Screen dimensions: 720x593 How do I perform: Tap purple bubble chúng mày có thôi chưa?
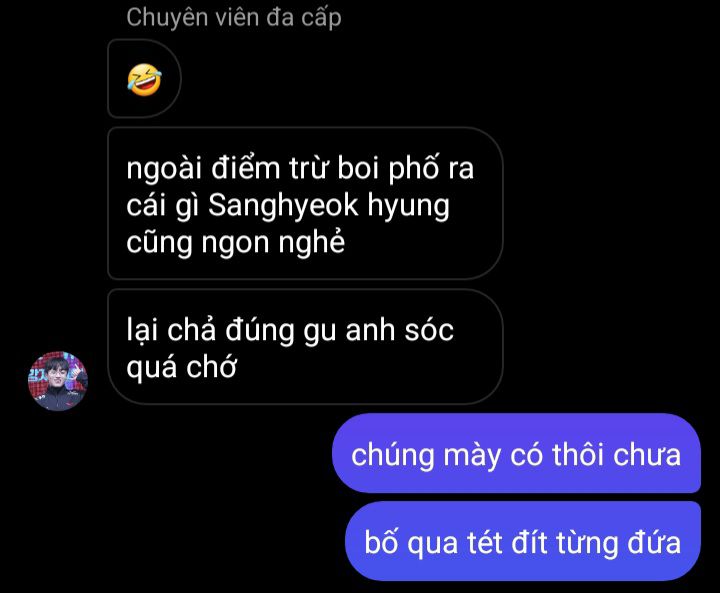tap(516, 453)
